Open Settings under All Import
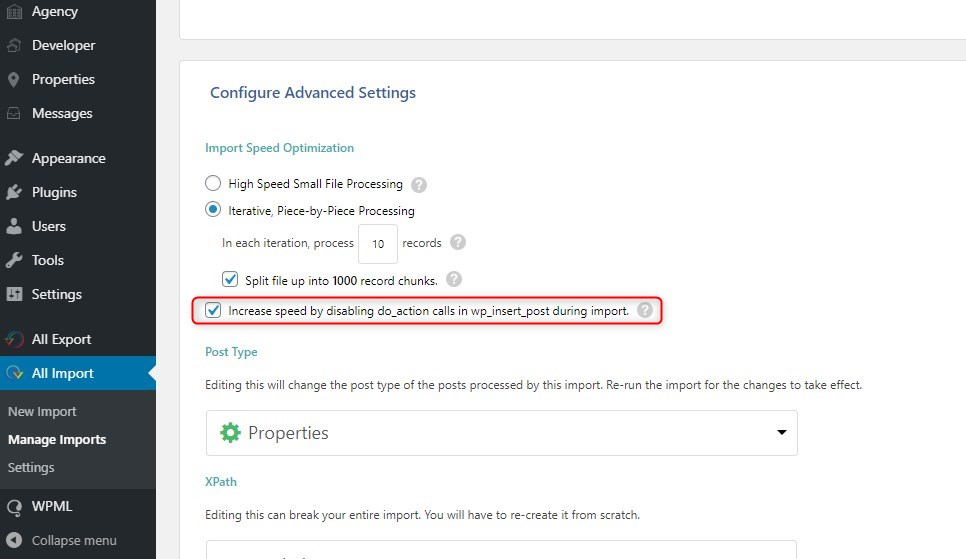Viewport: 966px width, 559px height. (x=31, y=468)
